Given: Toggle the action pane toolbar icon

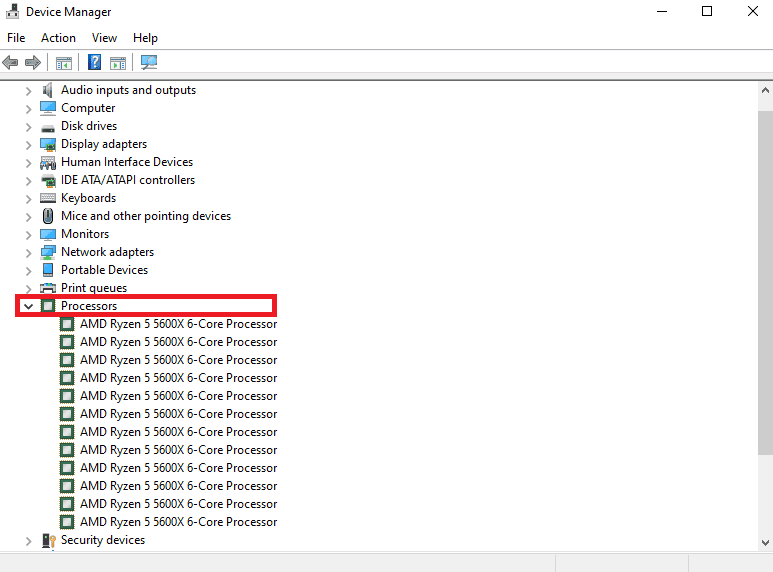Looking at the screenshot, I should click(118, 63).
